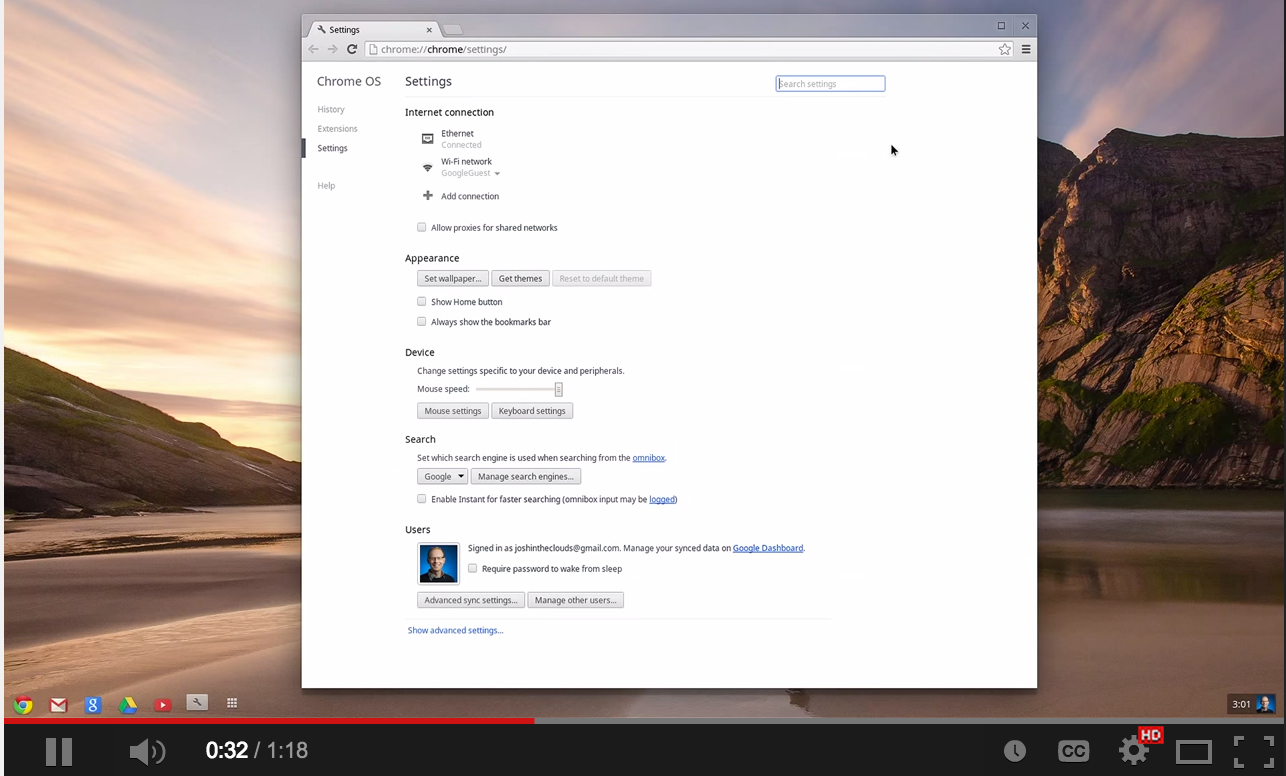Click the user profile picture
This screenshot has width=1286, height=776.
pos(439,563)
